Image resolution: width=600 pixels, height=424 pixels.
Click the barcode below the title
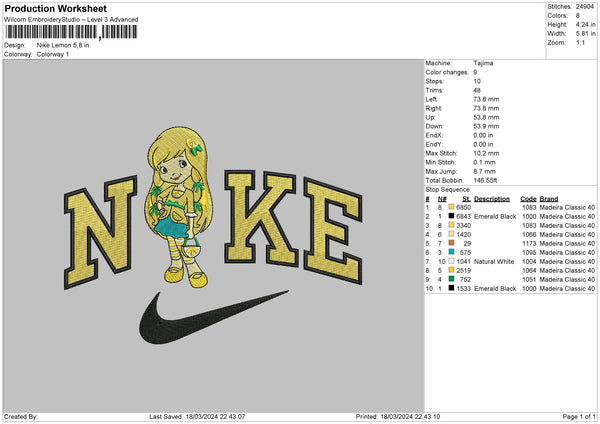click(x=68, y=34)
